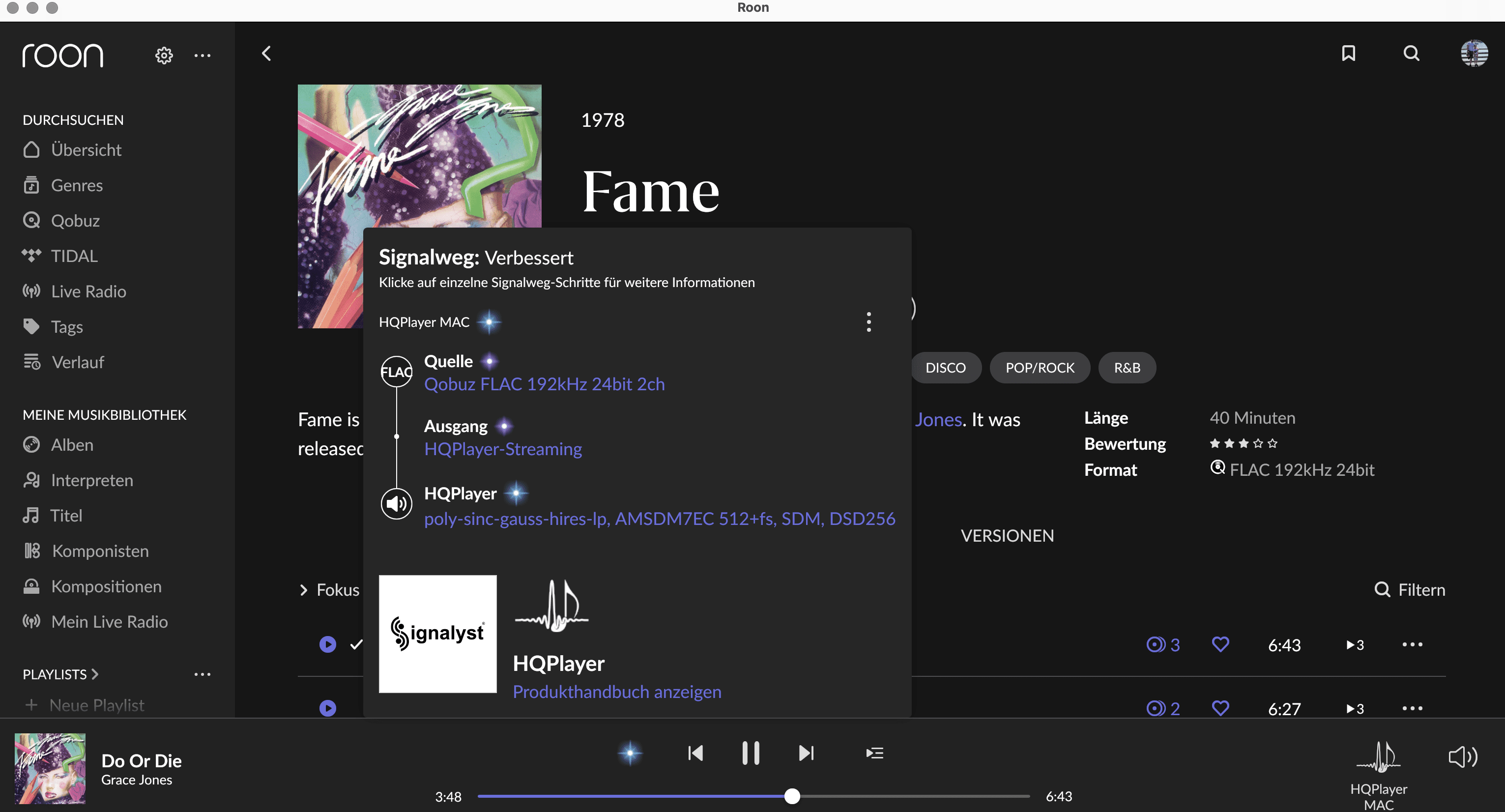Open the HQPlayer MAC zone picker
The width and height of the screenshot is (1505, 812).
[x=1378, y=775]
